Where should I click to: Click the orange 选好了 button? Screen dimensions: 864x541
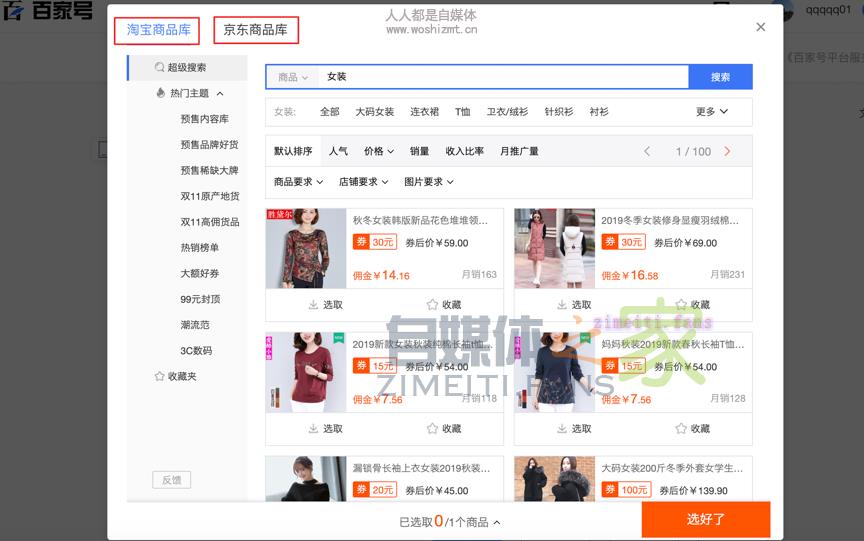pyautogui.click(x=705, y=520)
